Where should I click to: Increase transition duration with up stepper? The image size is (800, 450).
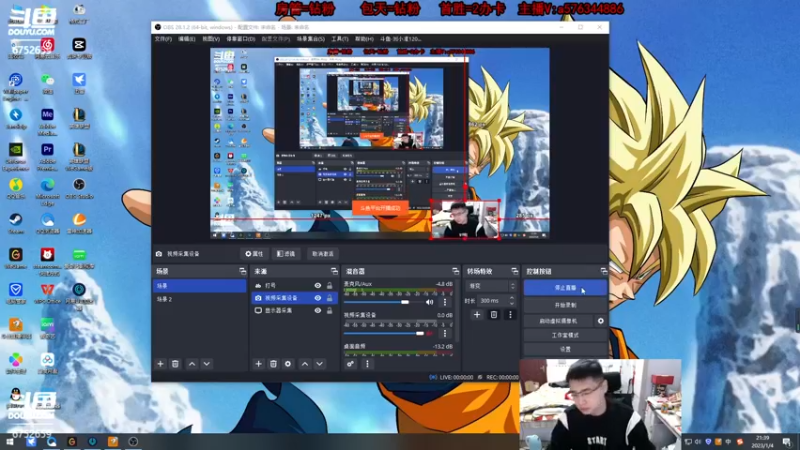click(x=512, y=298)
